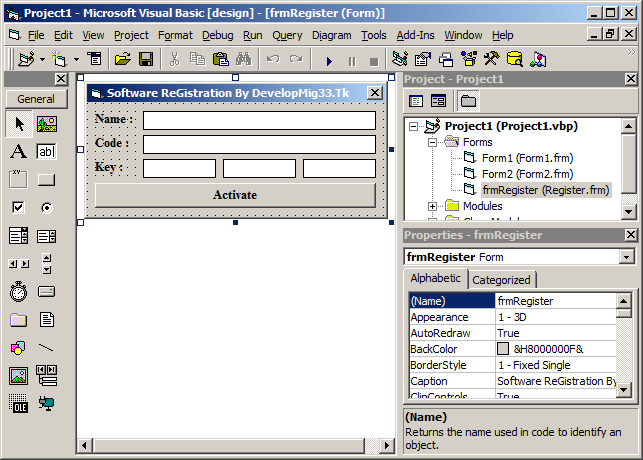This screenshot has height=460, width=643.
Task: Open the Menu Editor
Action: click(94, 59)
